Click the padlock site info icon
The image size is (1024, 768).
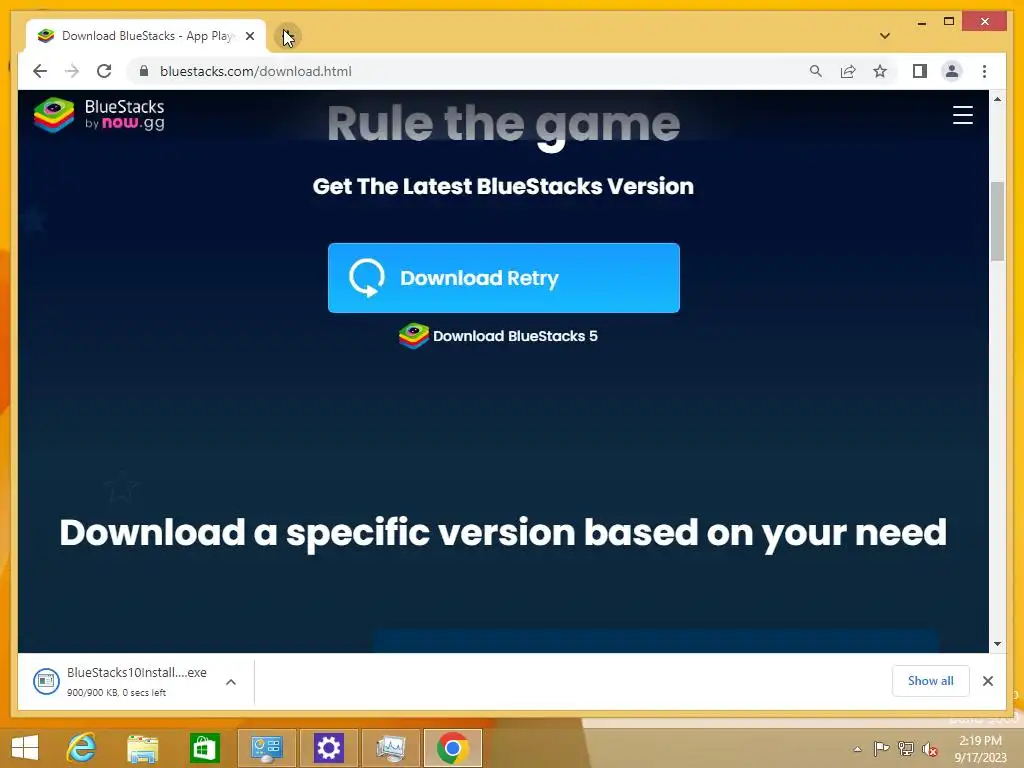pos(144,71)
